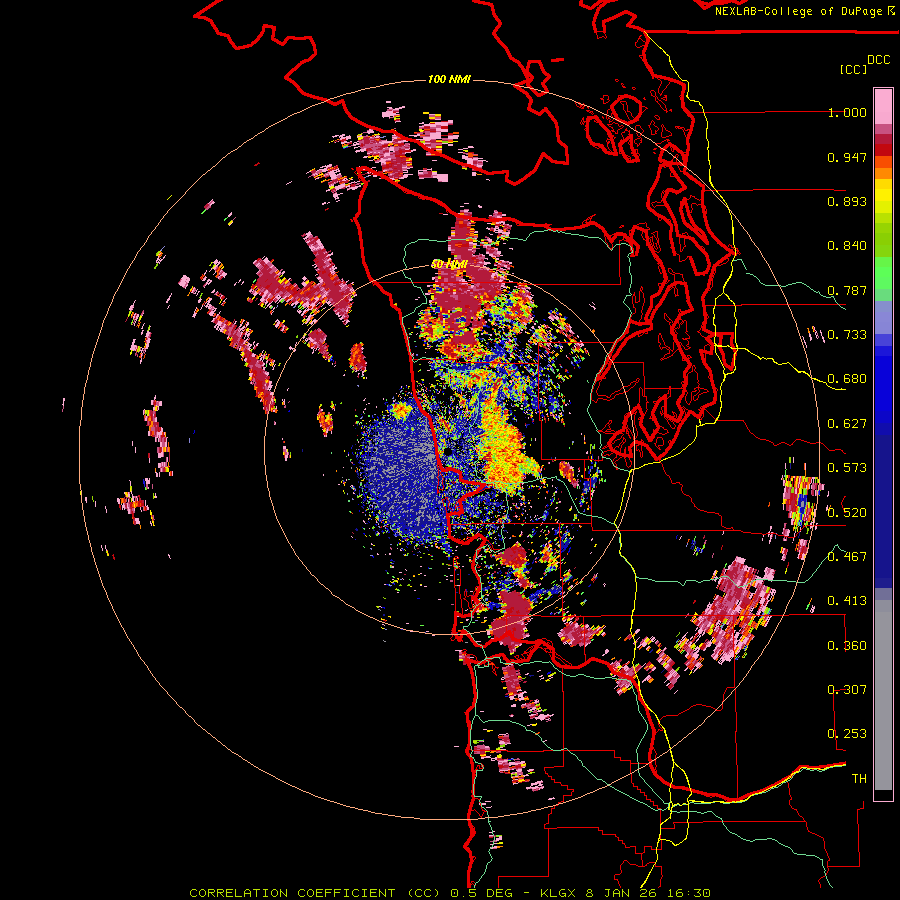Select the 1.000 legend value
900x900 pixels.
pos(847,112)
